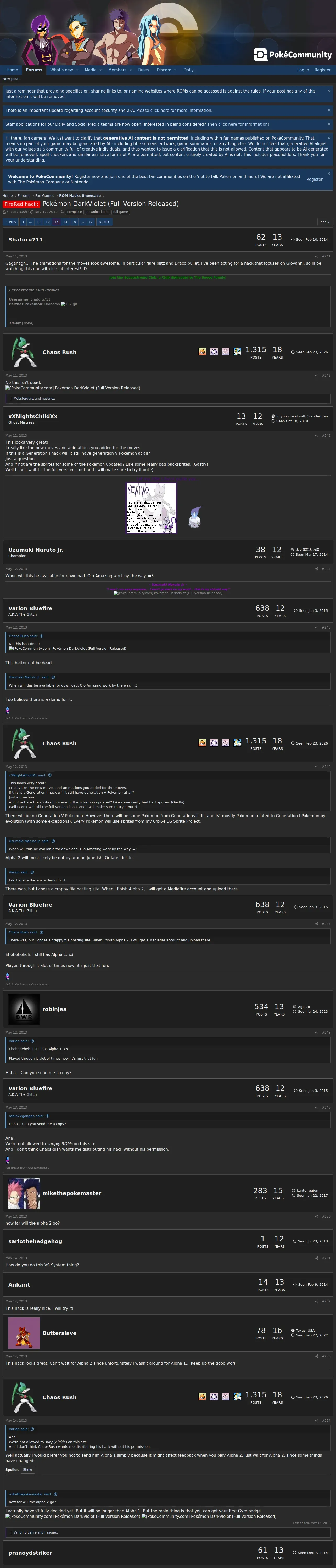This screenshot has width=336, height=1568.
Task: Open Butterslave's avatar image
Action: click(x=24, y=1333)
